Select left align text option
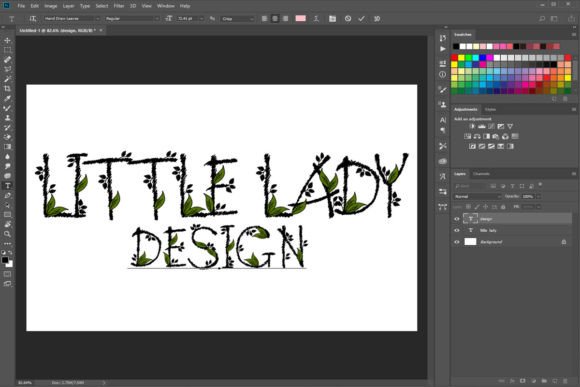This screenshot has height=387, width=580. click(264, 18)
